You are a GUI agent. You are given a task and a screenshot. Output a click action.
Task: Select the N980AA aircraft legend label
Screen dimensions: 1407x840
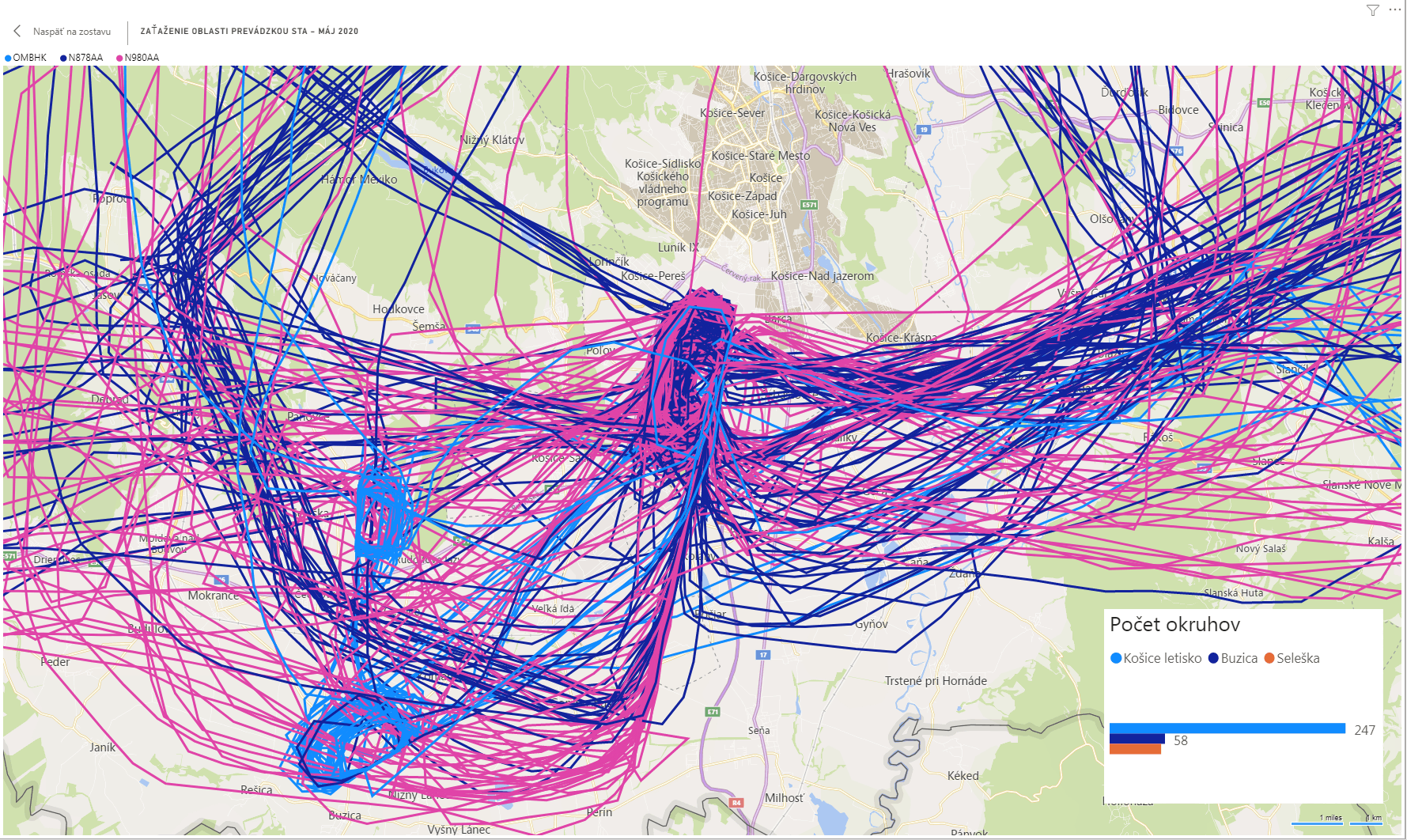tap(142, 58)
